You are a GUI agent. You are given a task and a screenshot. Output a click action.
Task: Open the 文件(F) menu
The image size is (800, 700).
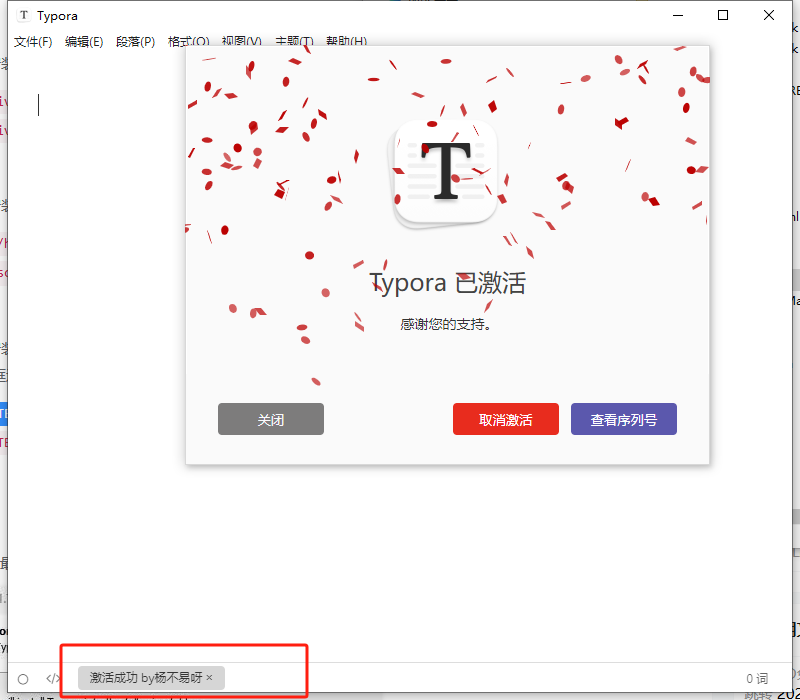point(33,42)
